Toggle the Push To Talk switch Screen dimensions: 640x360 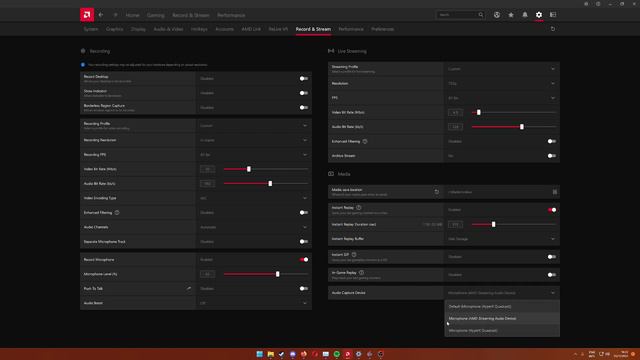(x=304, y=289)
